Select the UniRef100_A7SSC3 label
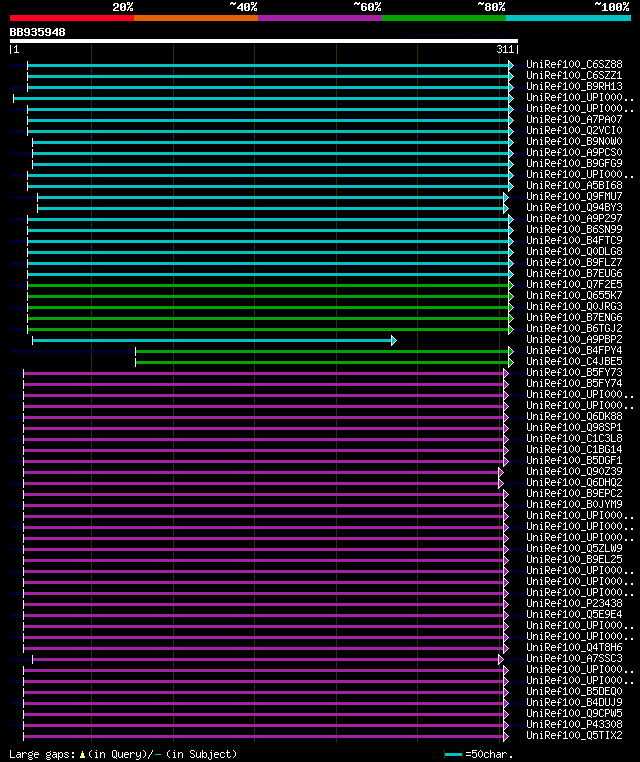Screen dimensions: 640x762 (574, 658)
